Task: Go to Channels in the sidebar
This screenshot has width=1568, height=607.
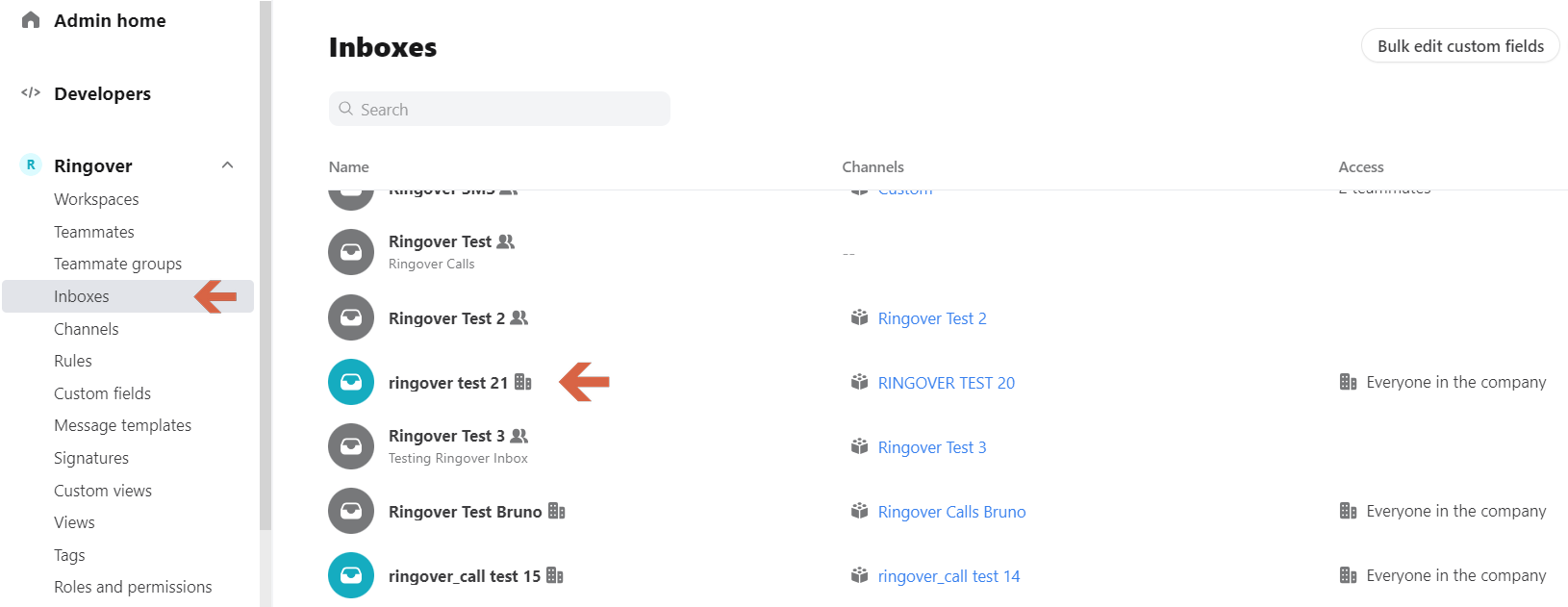Action: pos(87,329)
